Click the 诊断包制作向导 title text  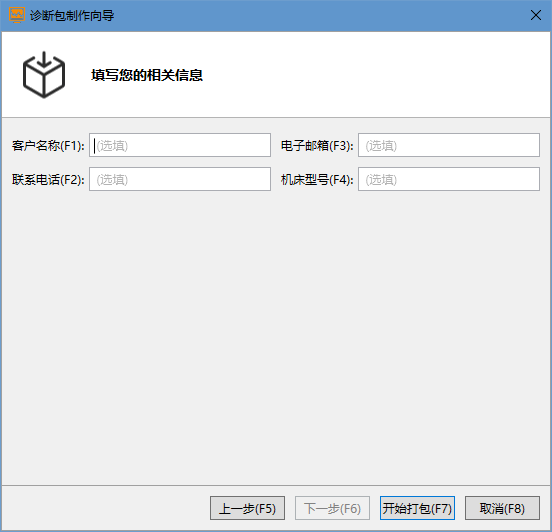click(x=72, y=15)
